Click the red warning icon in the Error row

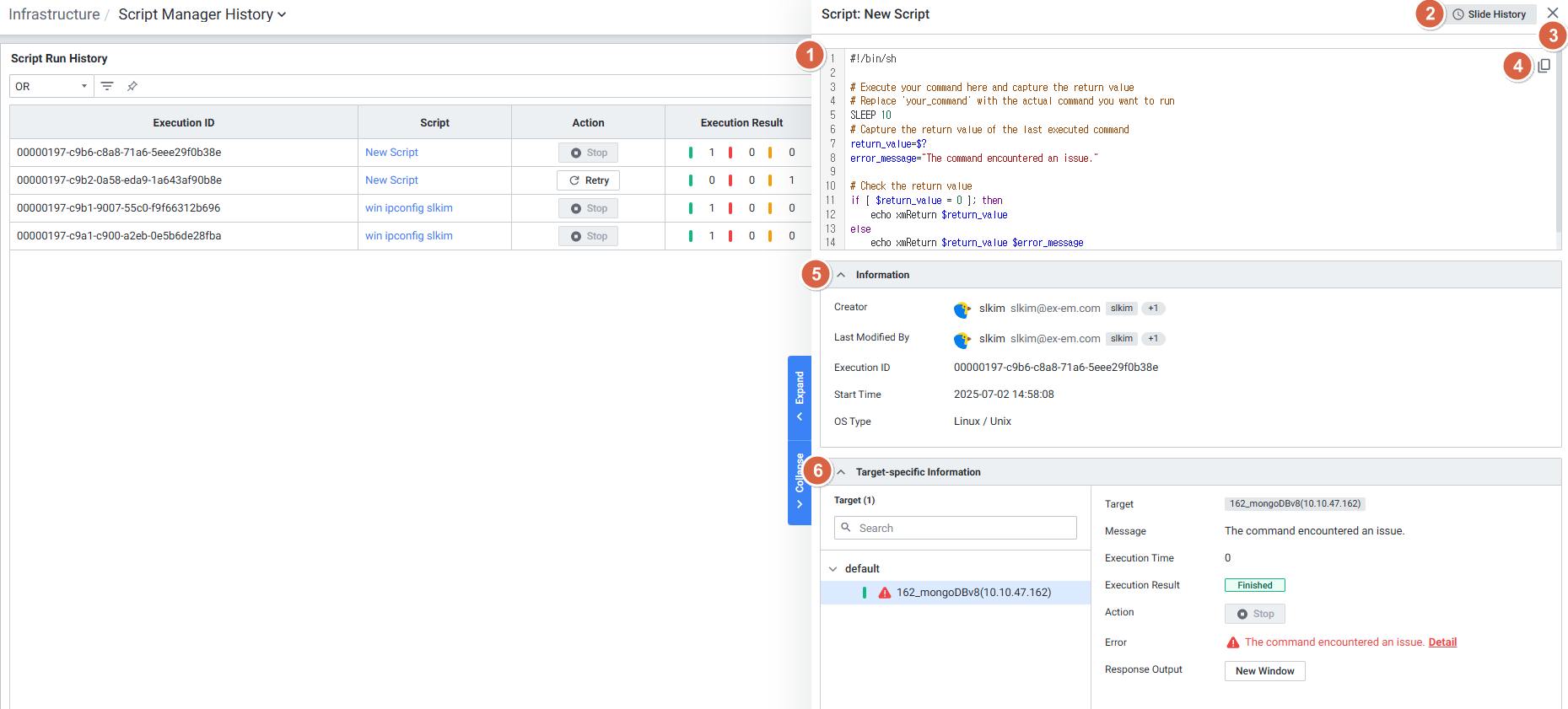(x=1232, y=642)
